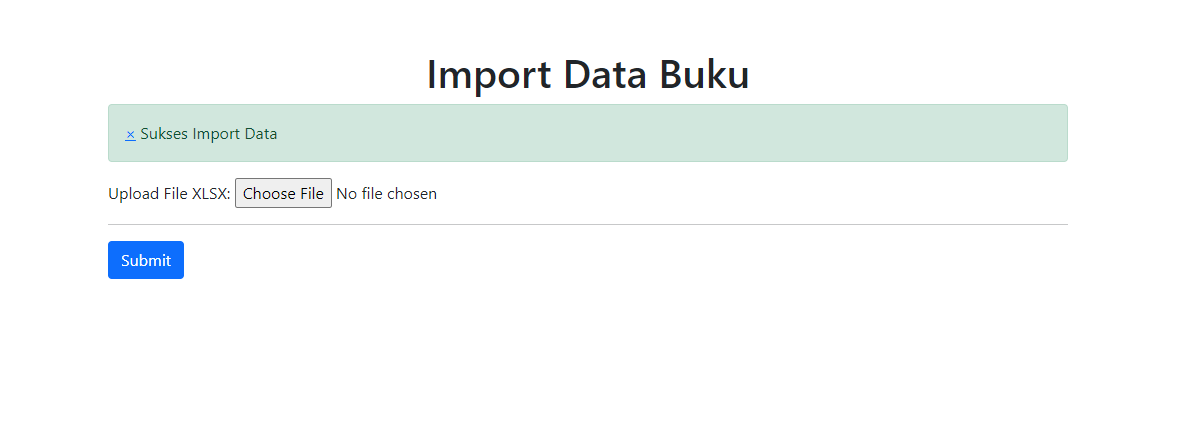Open the file picker for XLSX upload

coord(283,193)
